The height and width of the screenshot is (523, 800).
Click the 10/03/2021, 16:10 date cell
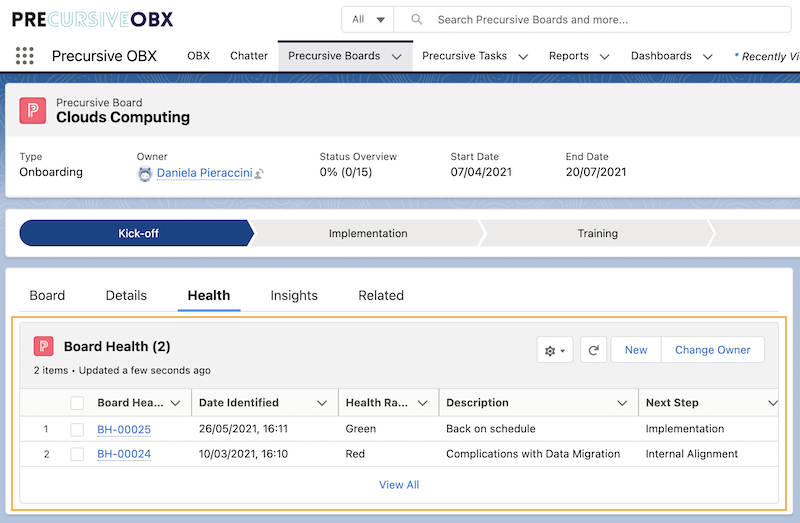243,454
